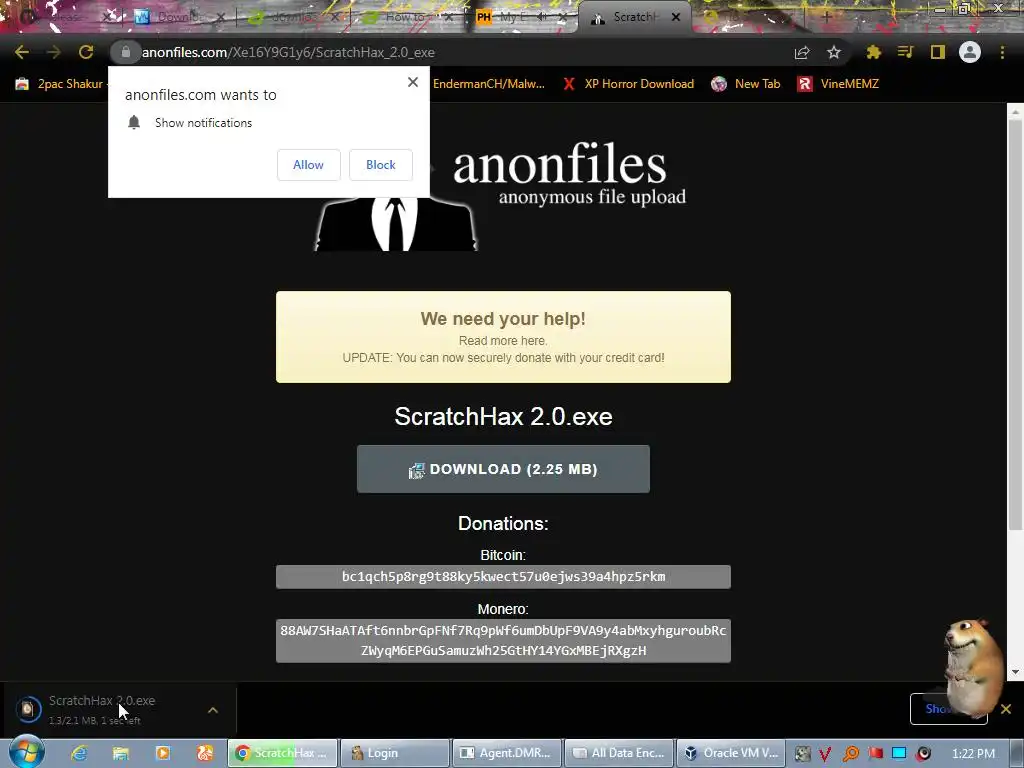Close the Scratch tab
Screen dimensions: 1024x768
point(676,17)
